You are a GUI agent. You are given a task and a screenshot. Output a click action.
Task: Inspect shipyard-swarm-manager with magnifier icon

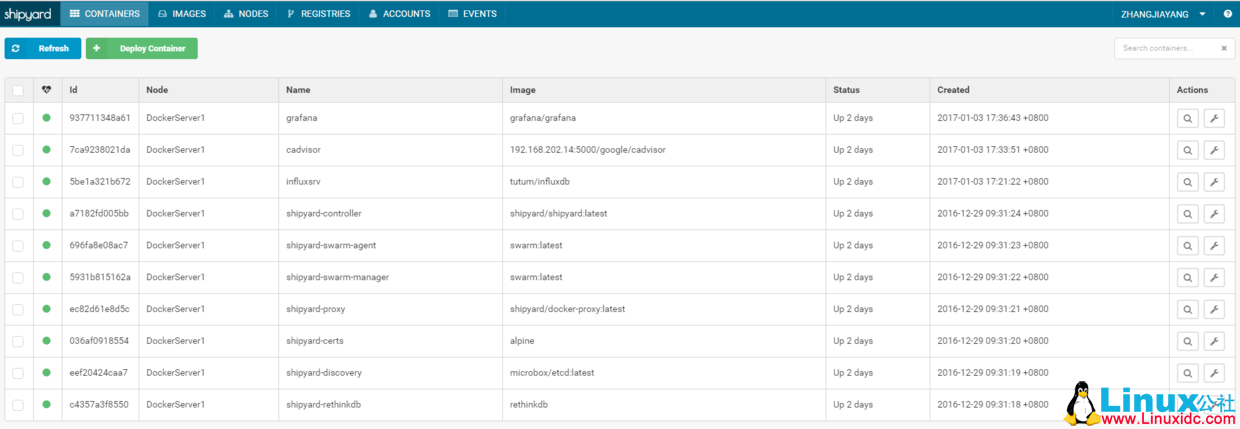(1187, 278)
